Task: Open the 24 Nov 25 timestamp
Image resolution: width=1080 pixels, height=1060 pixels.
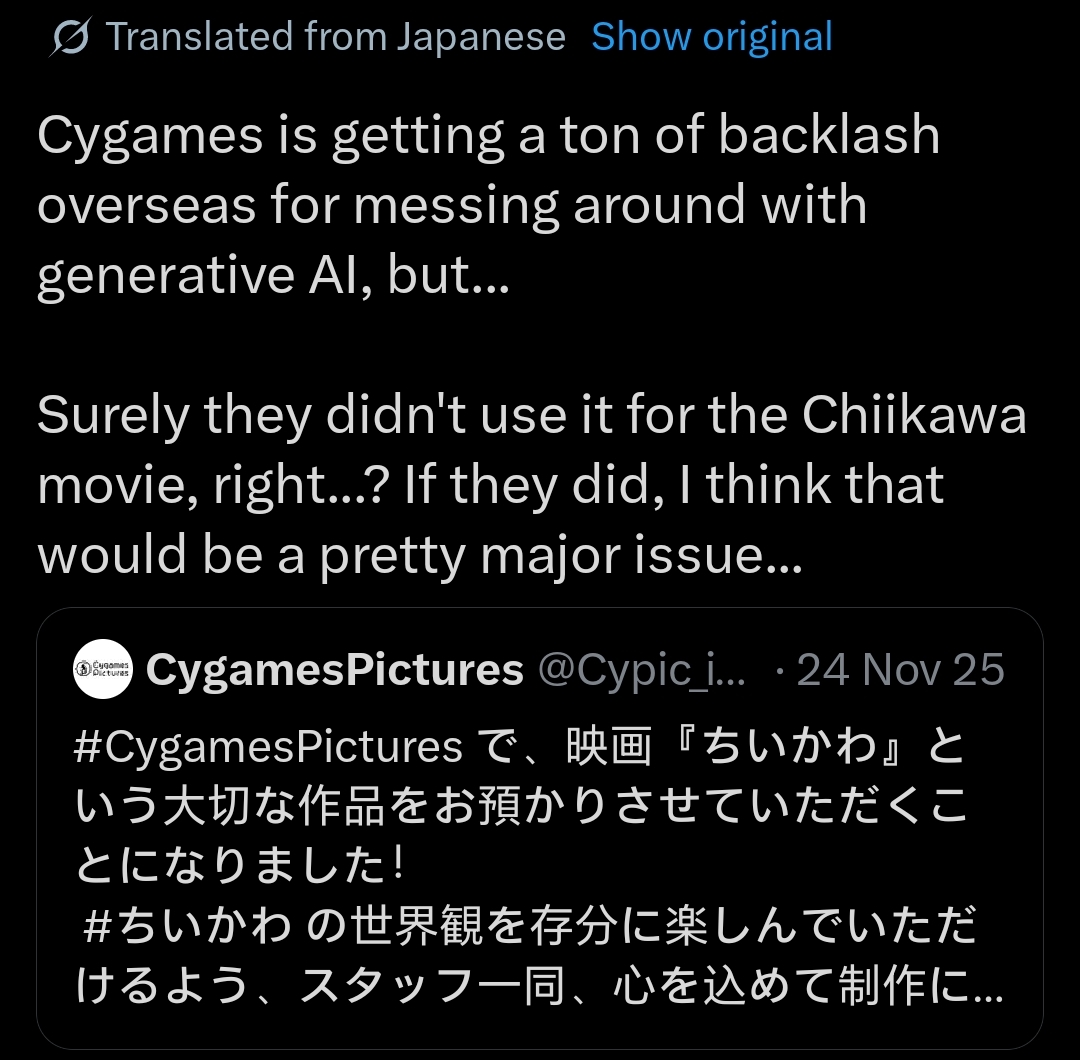Action: pyautogui.click(x=900, y=669)
